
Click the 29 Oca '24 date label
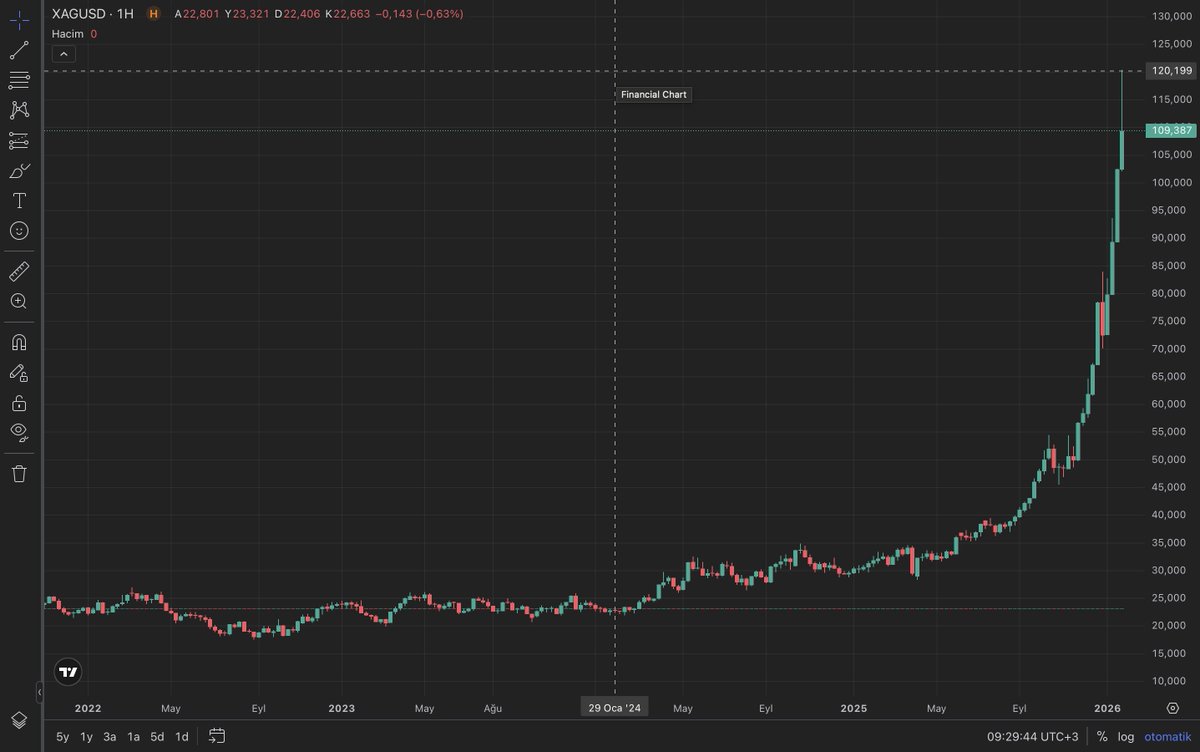click(x=614, y=708)
